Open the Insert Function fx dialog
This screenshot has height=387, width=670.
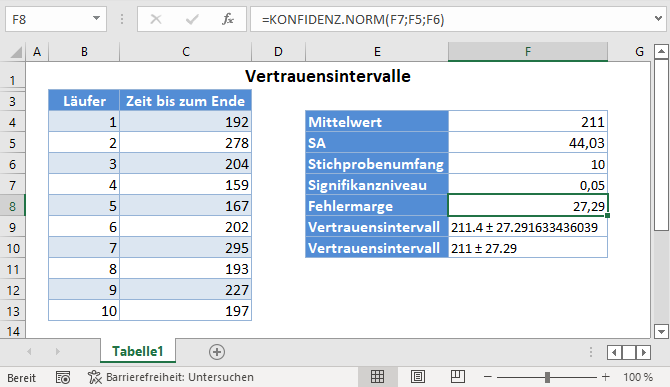coord(228,19)
